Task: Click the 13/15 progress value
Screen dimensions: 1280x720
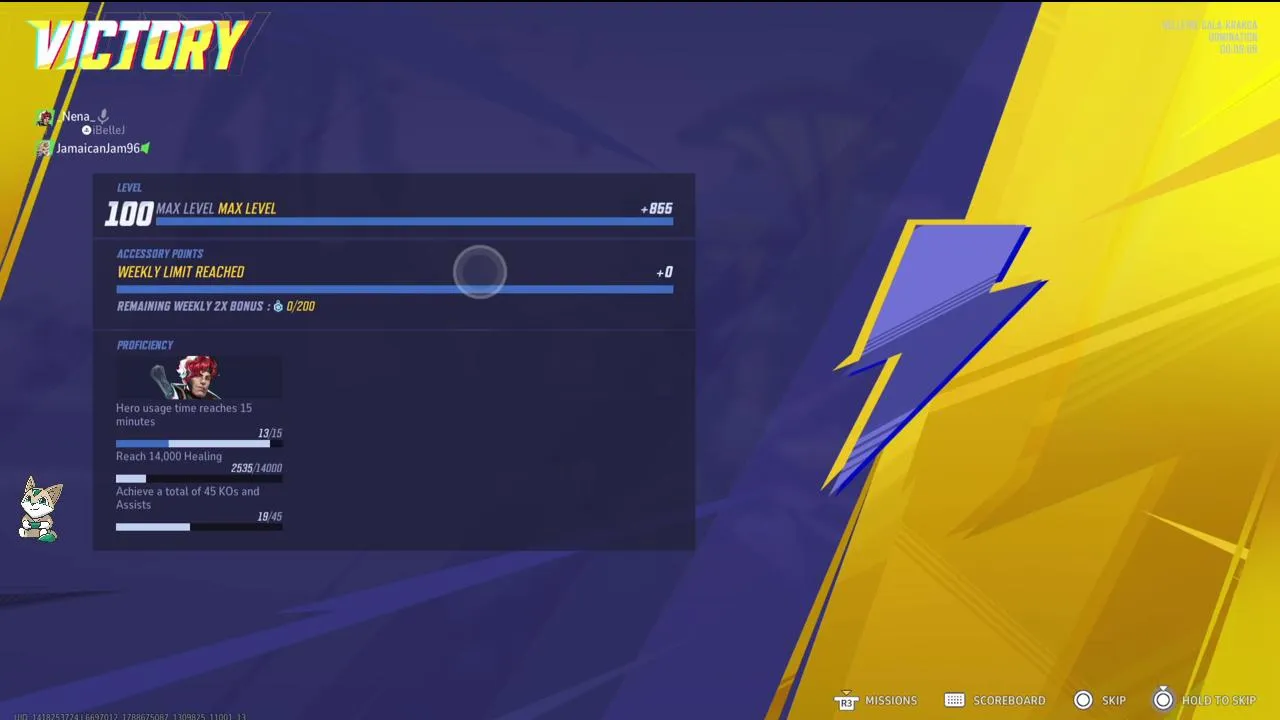Action: 270,433
